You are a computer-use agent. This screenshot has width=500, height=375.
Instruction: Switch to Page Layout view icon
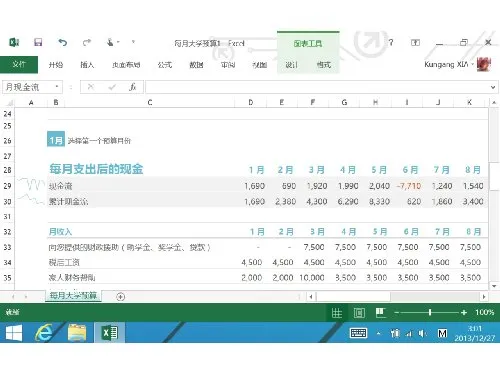pyautogui.click(x=359, y=313)
